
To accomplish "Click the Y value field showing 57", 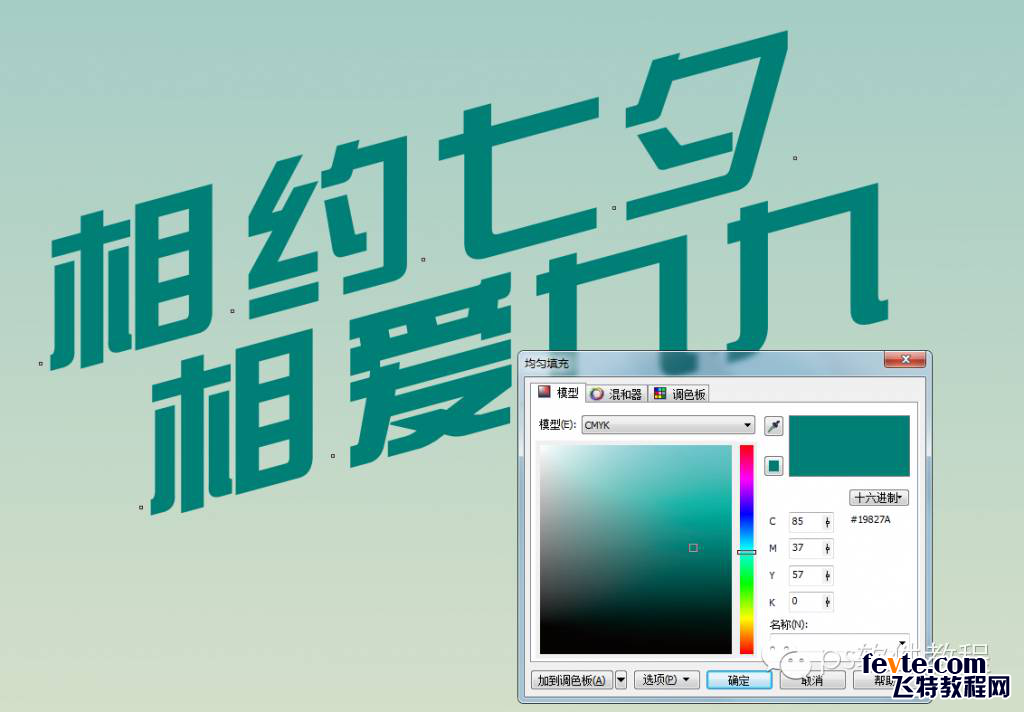I will tap(804, 575).
